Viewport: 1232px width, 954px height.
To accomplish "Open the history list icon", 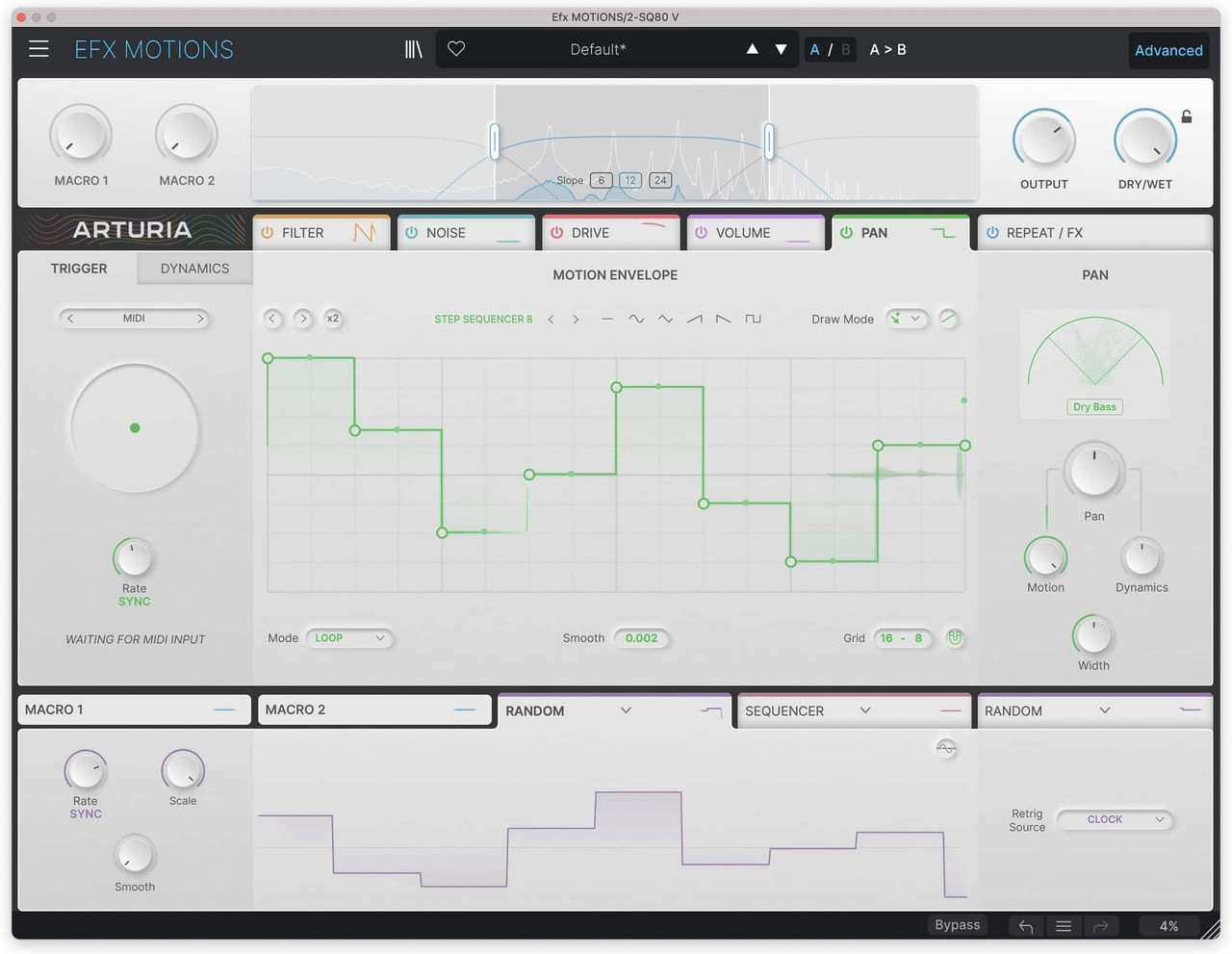I will (1064, 926).
